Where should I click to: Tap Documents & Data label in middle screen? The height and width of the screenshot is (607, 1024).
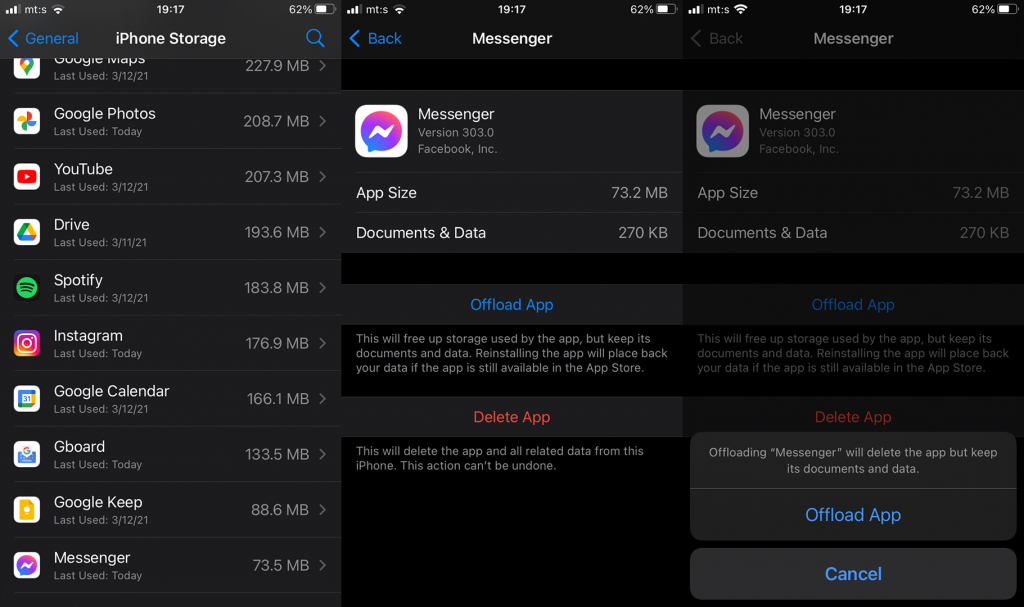pyautogui.click(x=421, y=233)
